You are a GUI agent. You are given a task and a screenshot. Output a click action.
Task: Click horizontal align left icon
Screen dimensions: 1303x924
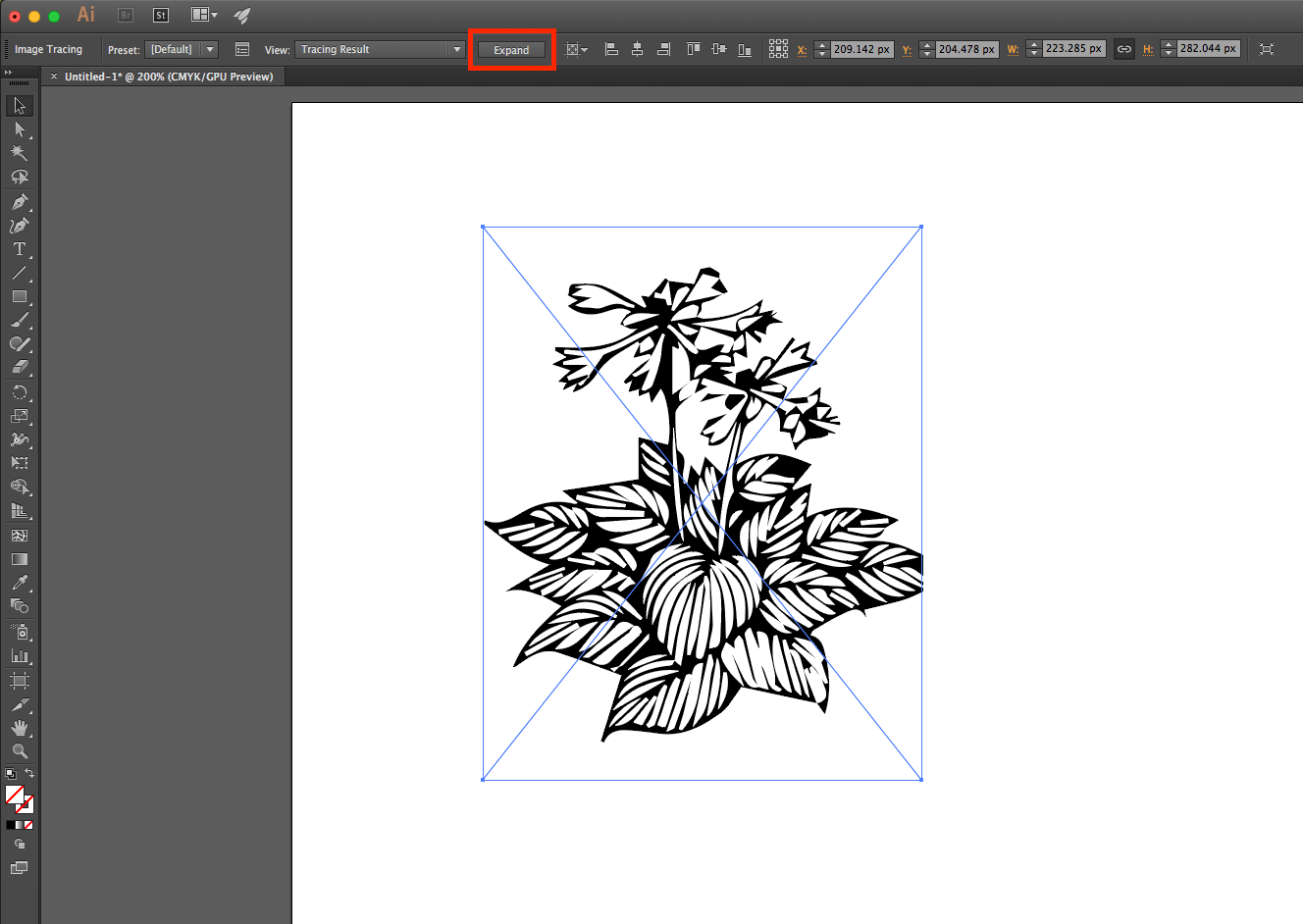(611, 49)
